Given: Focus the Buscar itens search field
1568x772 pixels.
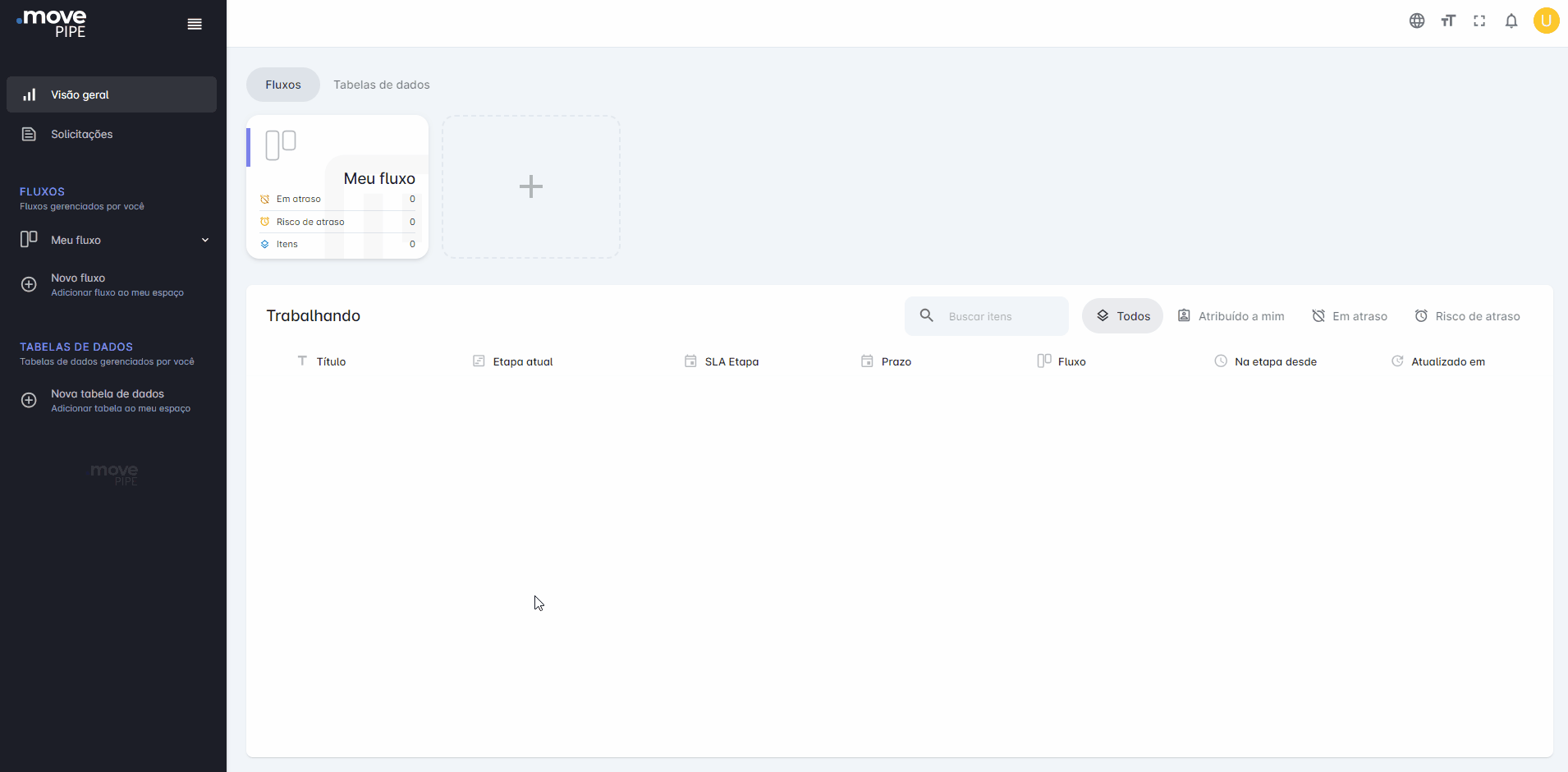Looking at the screenshot, I should click(987, 316).
